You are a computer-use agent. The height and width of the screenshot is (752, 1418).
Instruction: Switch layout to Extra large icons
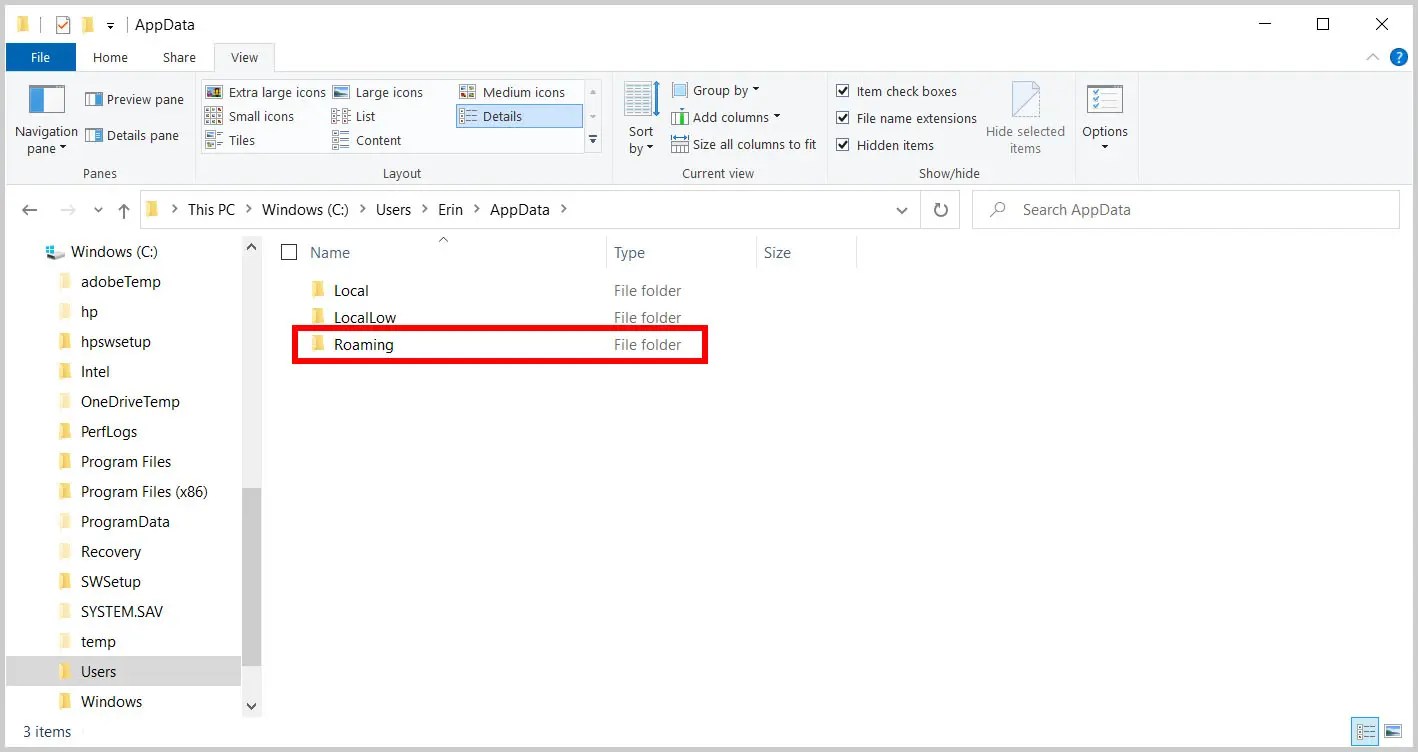(x=265, y=91)
